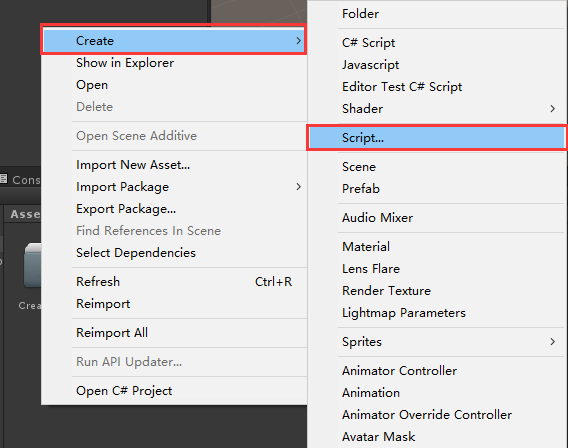Click Refresh in the context menu
Viewport: 568px width, 448px height.
[x=98, y=282]
